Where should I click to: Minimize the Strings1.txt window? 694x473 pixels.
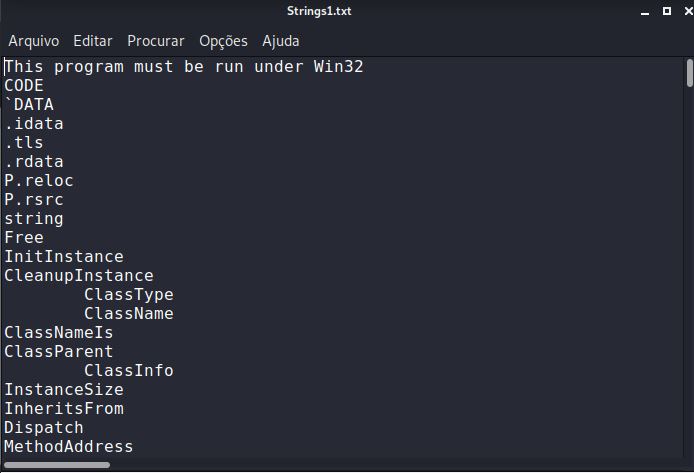click(645, 12)
